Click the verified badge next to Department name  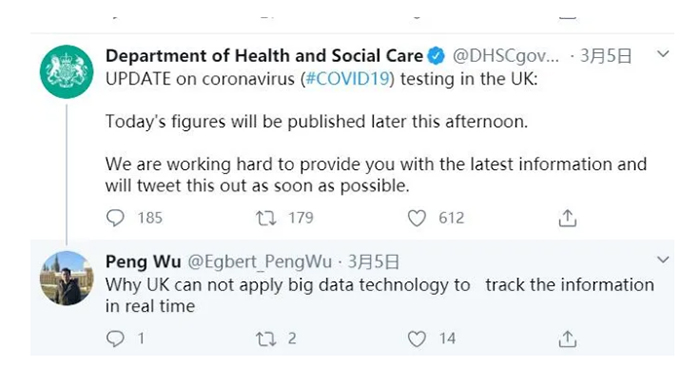pos(436,56)
